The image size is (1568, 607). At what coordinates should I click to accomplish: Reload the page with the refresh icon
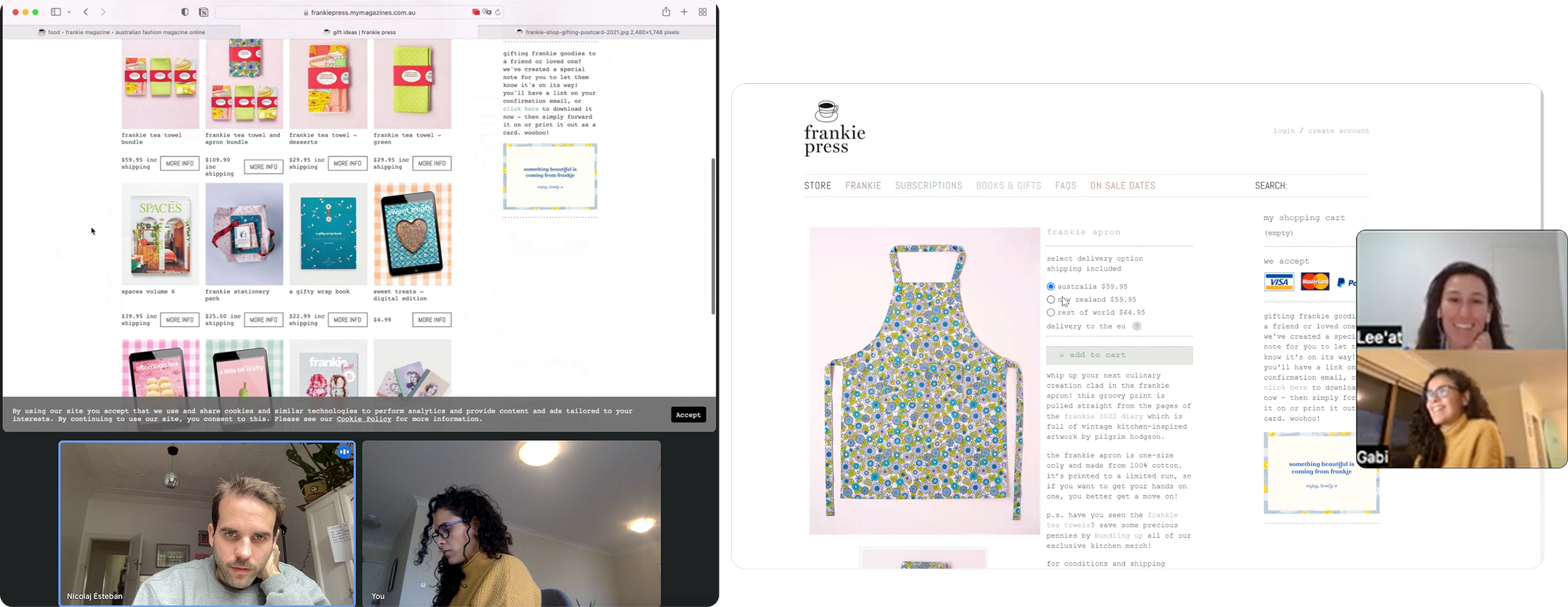[498, 12]
